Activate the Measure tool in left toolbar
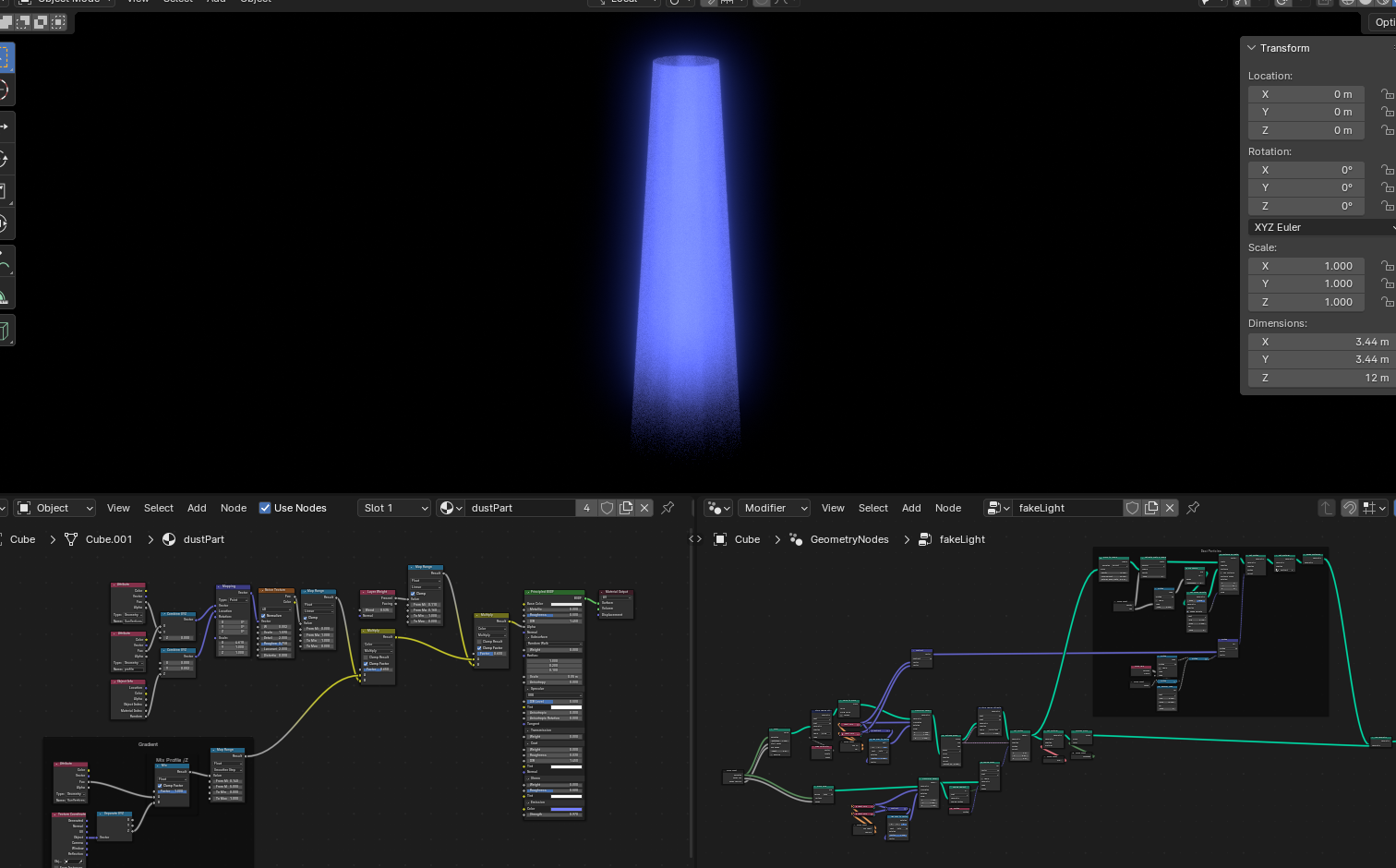The height and width of the screenshot is (868, 1396). (x=4, y=296)
